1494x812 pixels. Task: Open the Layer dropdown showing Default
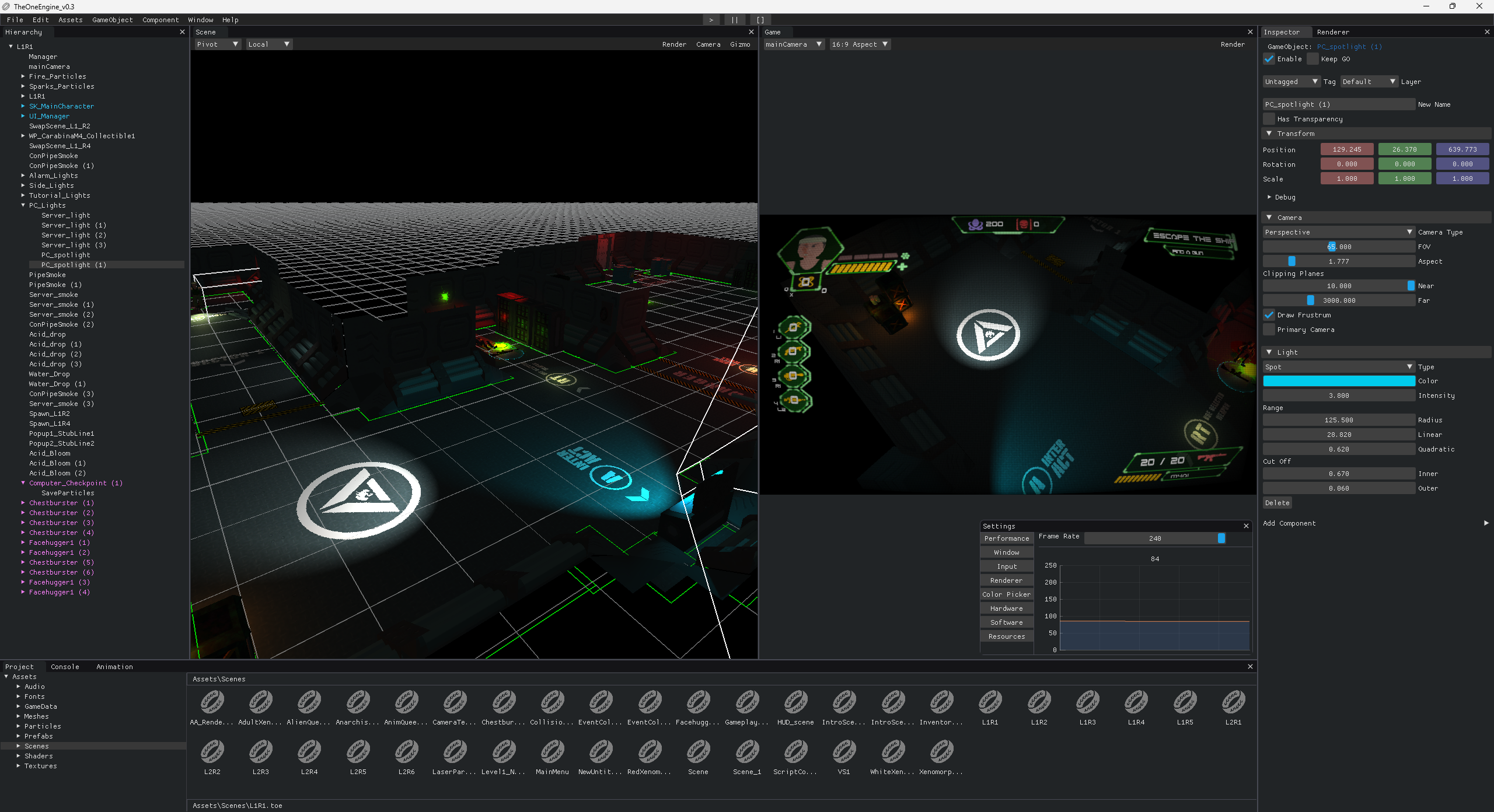click(x=1369, y=82)
